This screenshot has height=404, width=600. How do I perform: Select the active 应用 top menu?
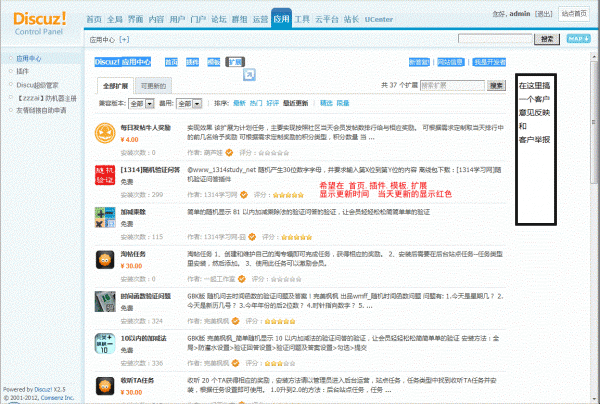[281, 18]
